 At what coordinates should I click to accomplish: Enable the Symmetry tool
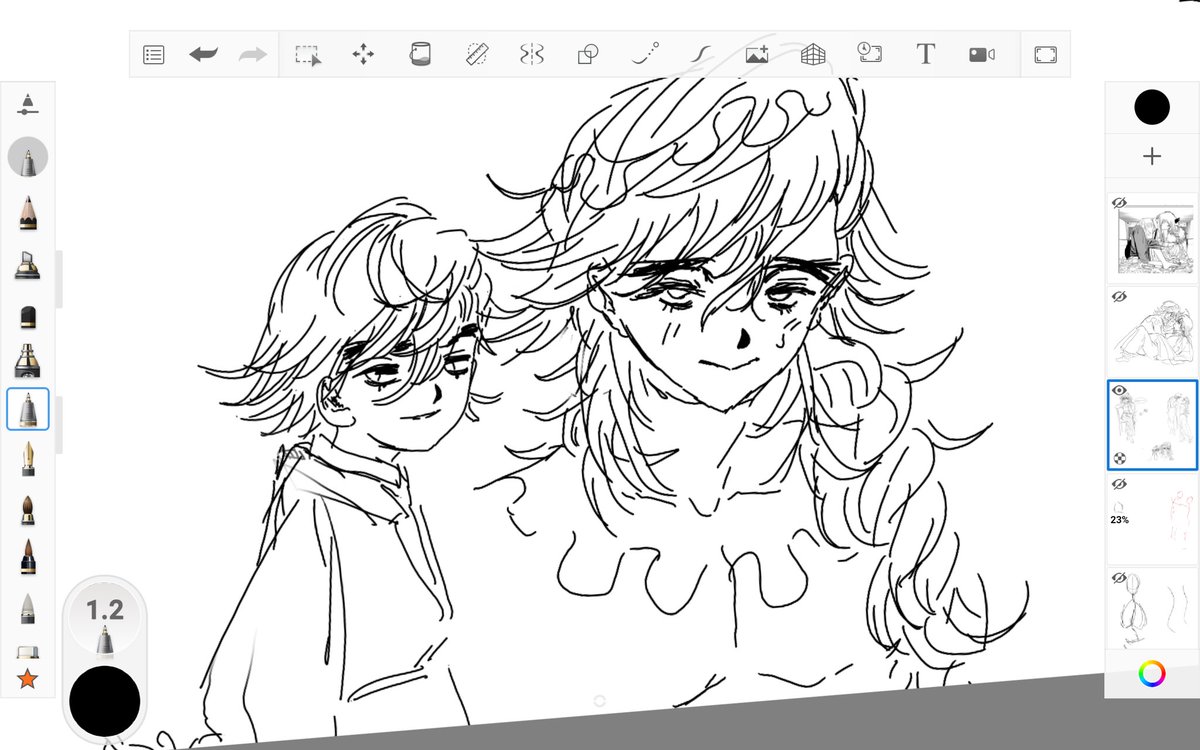tap(531, 54)
